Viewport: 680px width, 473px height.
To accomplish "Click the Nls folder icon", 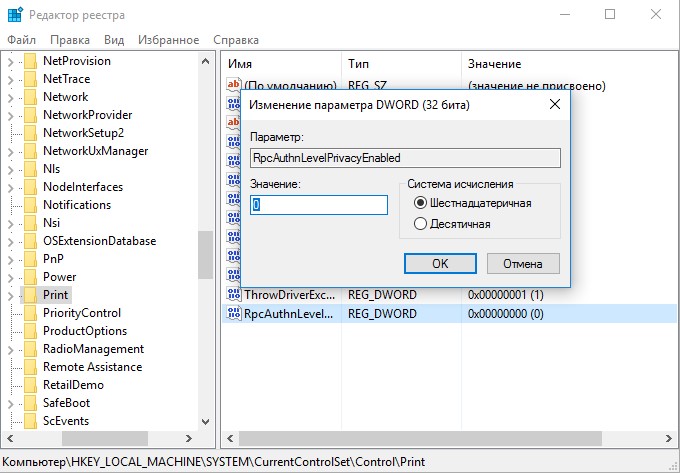I will [30, 169].
